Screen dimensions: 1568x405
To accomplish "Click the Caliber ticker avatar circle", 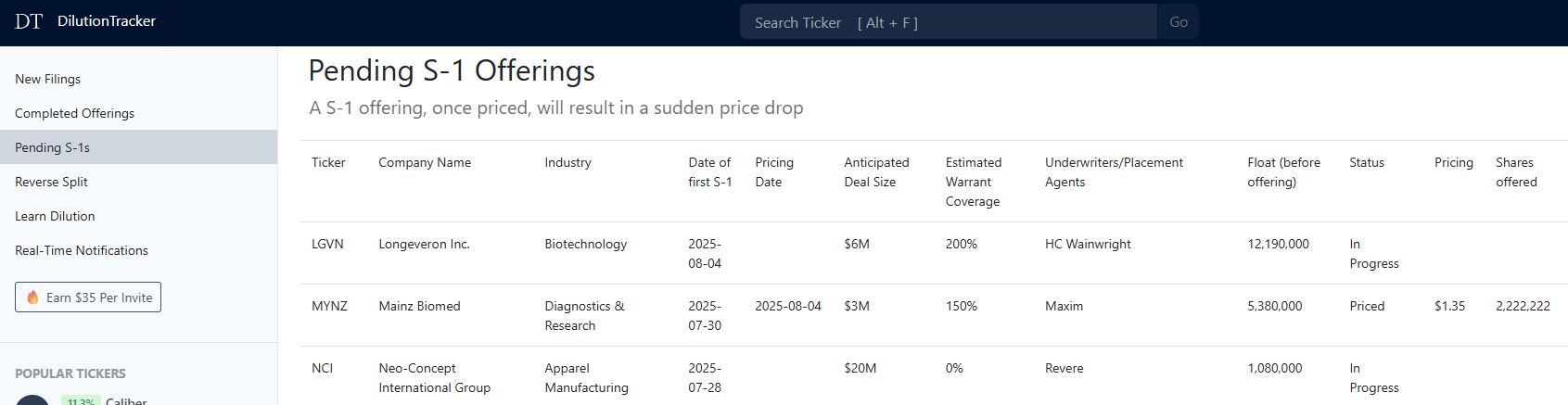I will pyautogui.click(x=32, y=400).
